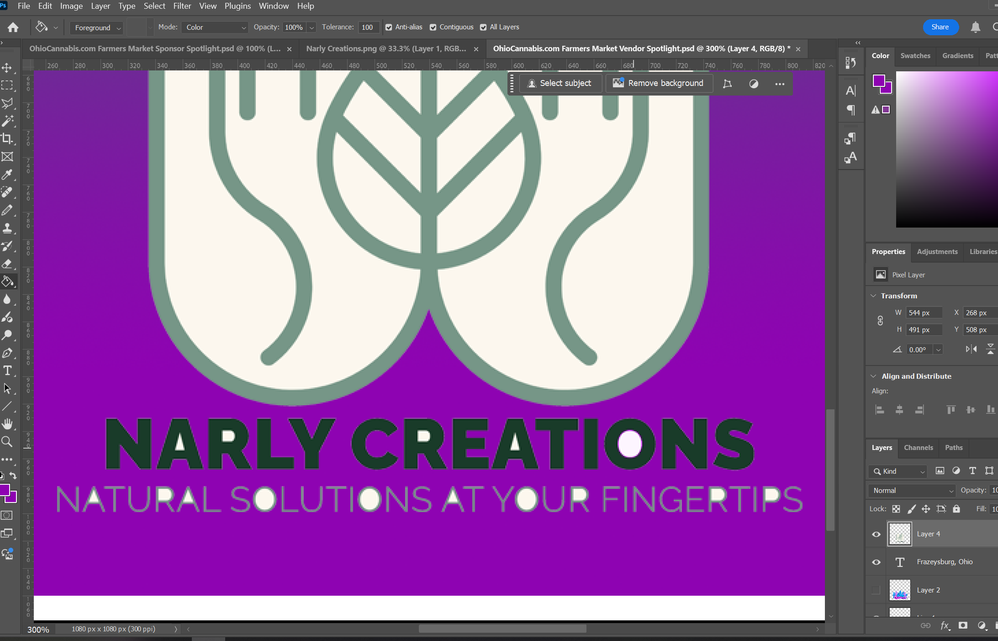Select the Blur tool
The width and height of the screenshot is (998, 641).
[8, 299]
